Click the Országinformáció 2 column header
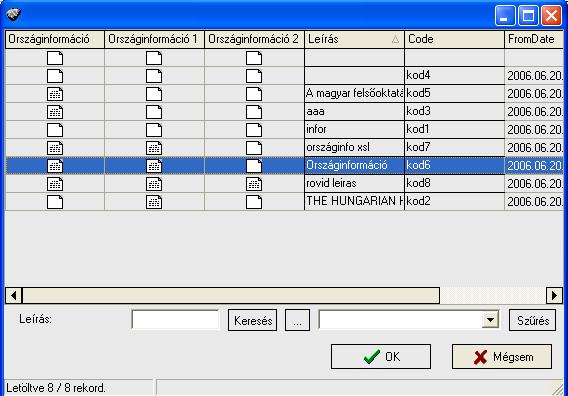 tap(254, 39)
